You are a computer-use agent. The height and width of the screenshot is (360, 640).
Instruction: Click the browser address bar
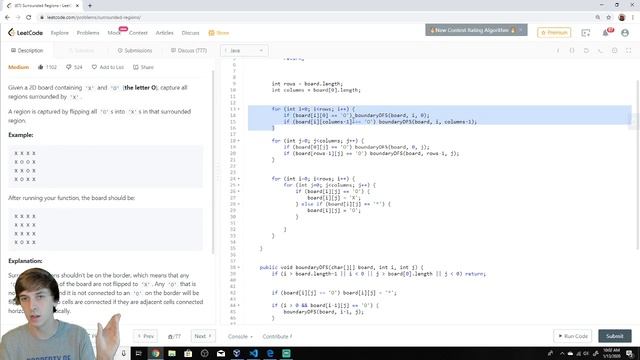[x=314, y=17]
